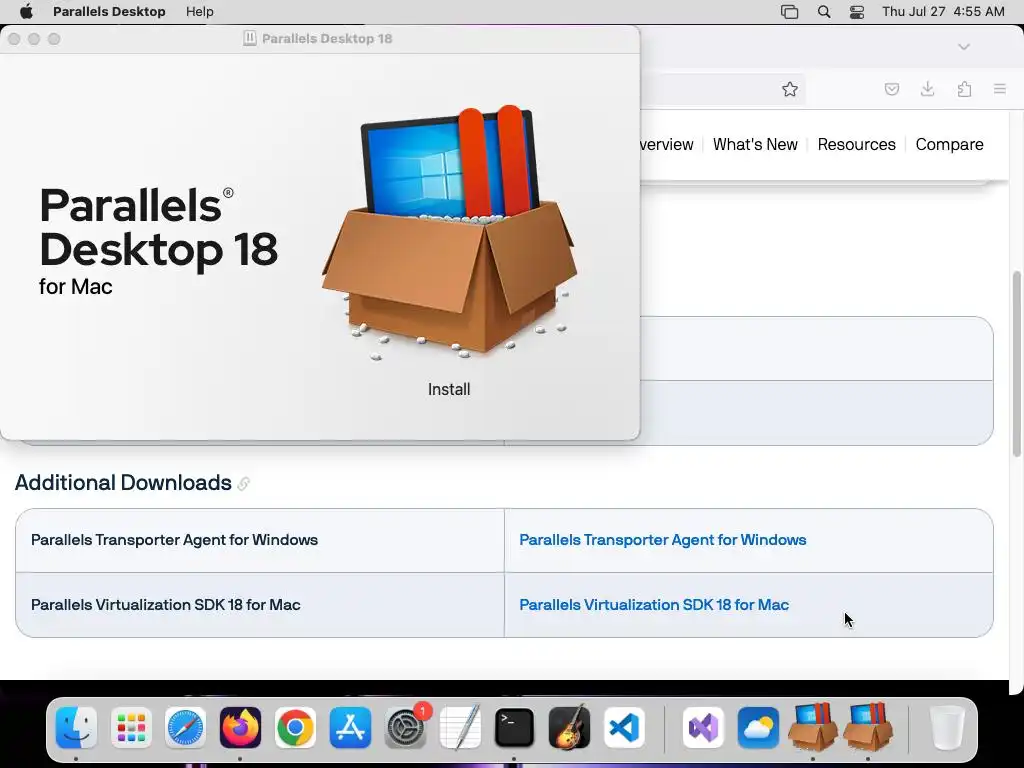Open the Parallels Desktop menu
This screenshot has width=1024, height=768.
109,12
